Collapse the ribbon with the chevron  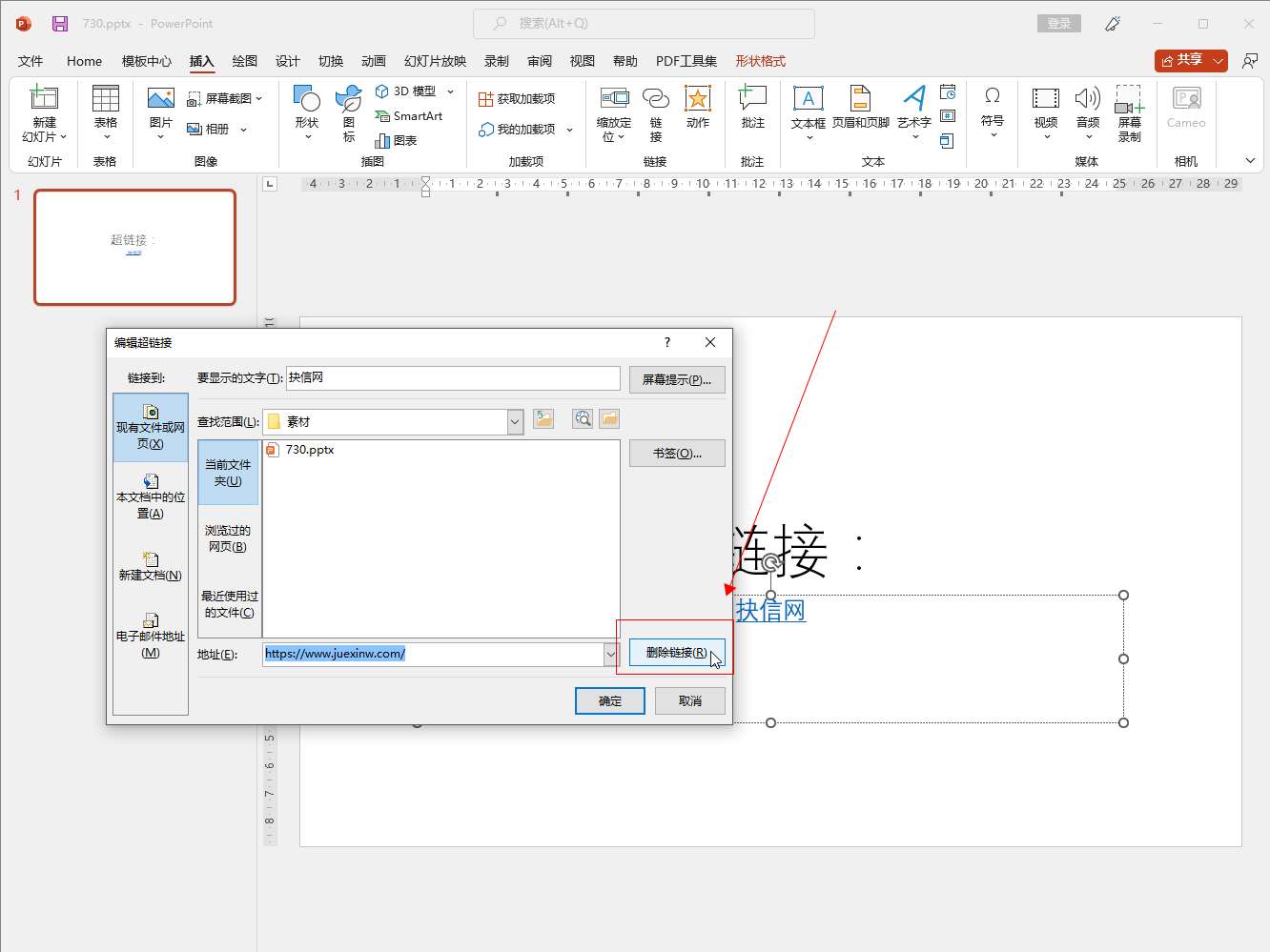coord(1250,160)
